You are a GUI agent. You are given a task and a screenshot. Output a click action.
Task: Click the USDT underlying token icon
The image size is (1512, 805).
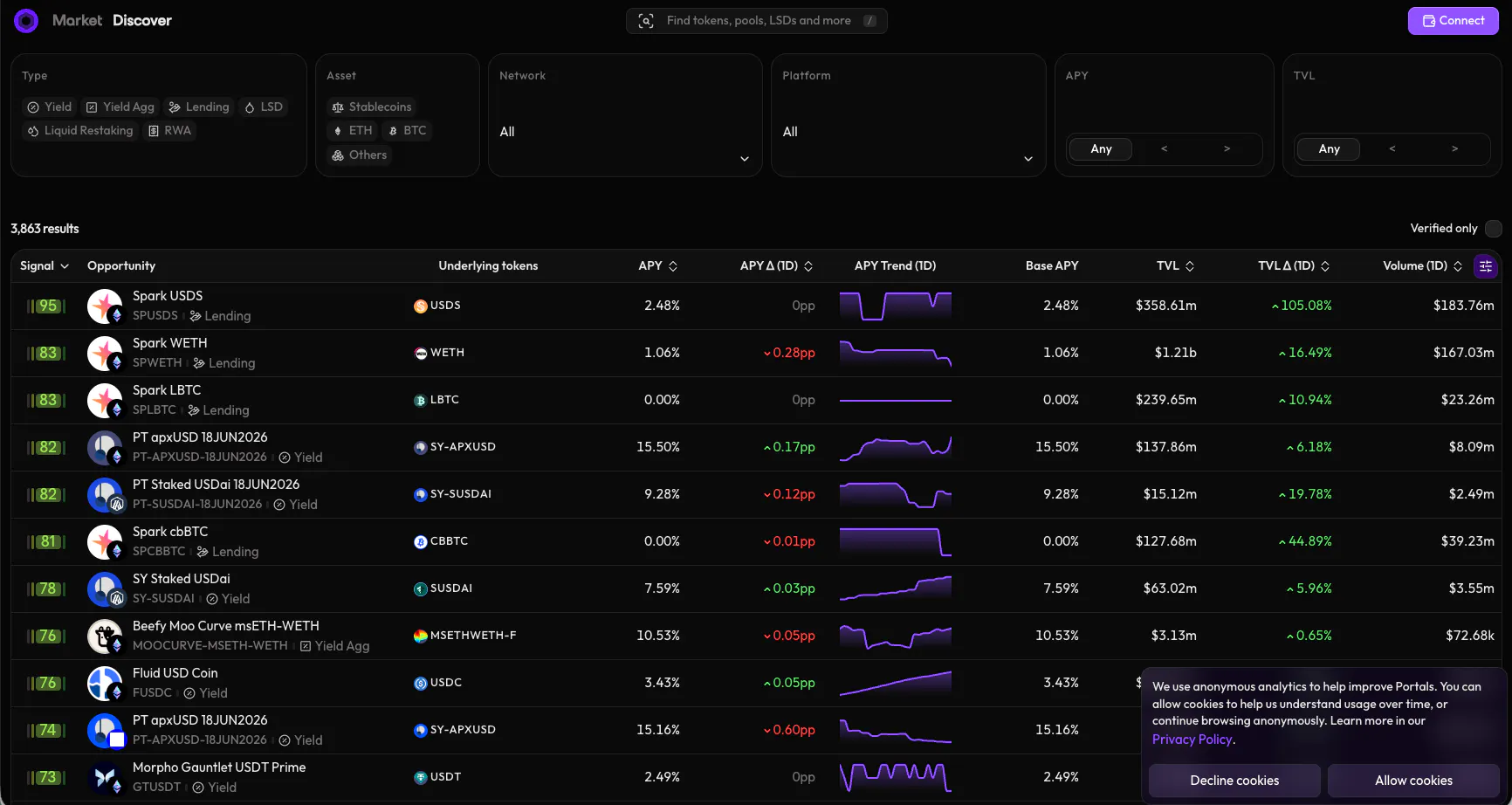420,777
